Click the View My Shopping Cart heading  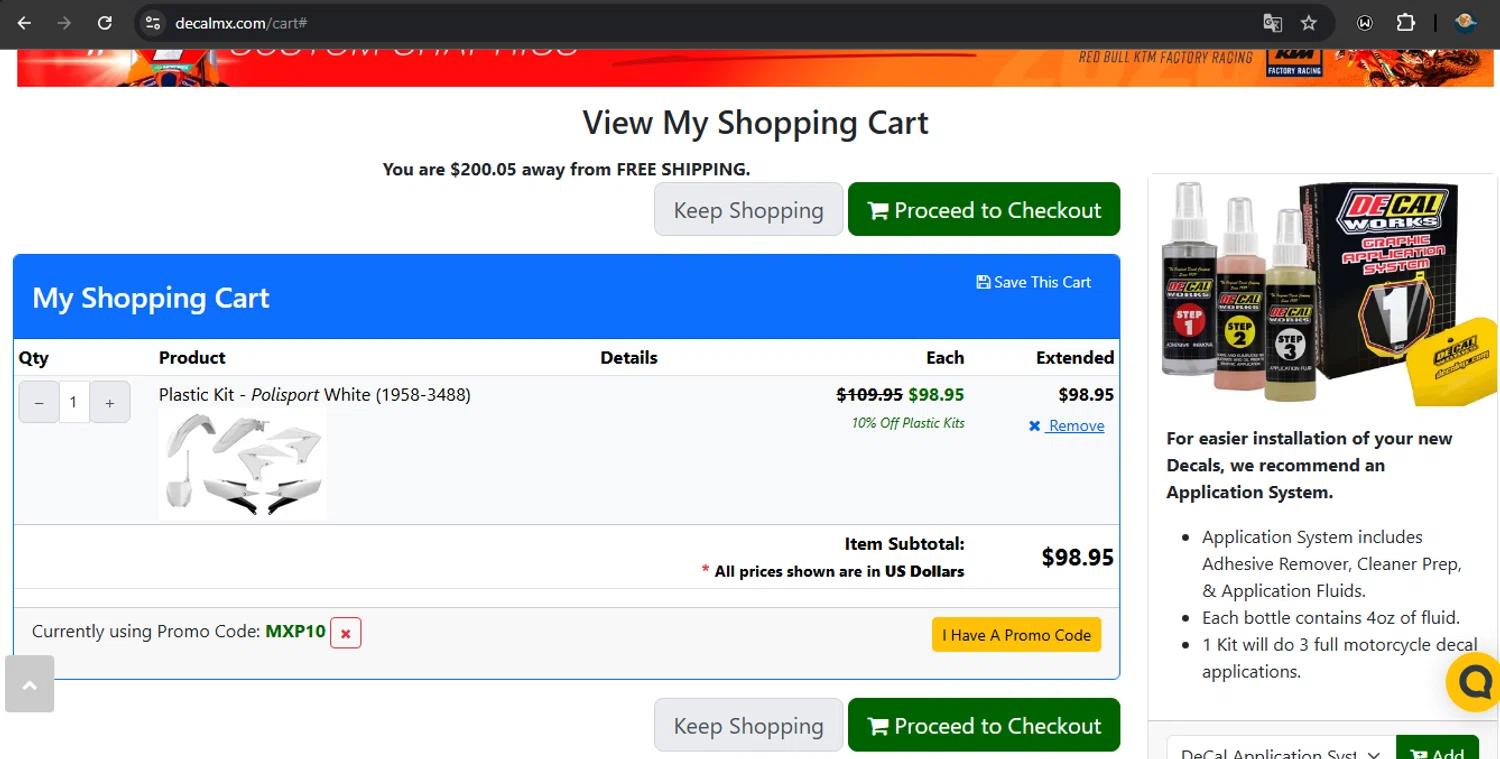point(755,122)
